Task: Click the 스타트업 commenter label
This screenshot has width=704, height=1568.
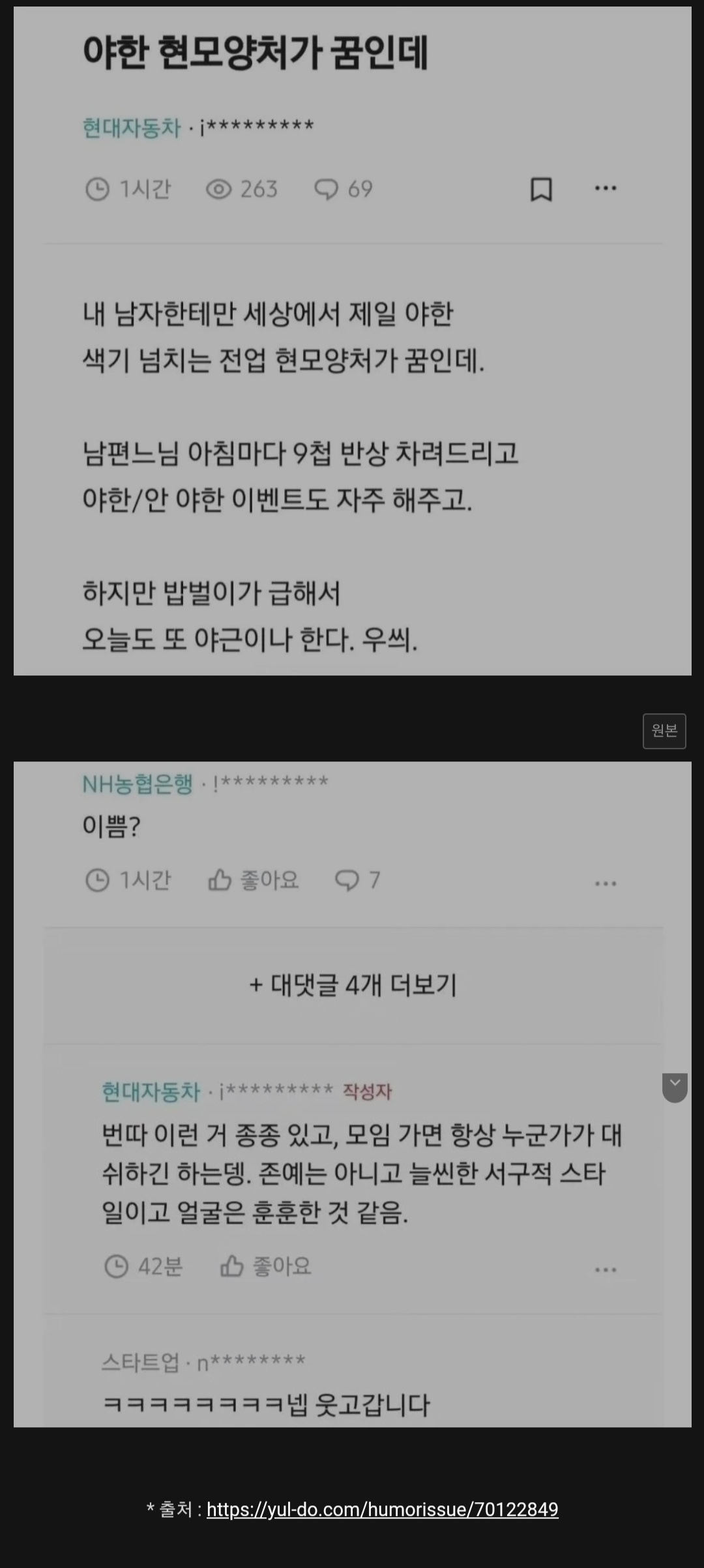Action: [x=140, y=1362]
